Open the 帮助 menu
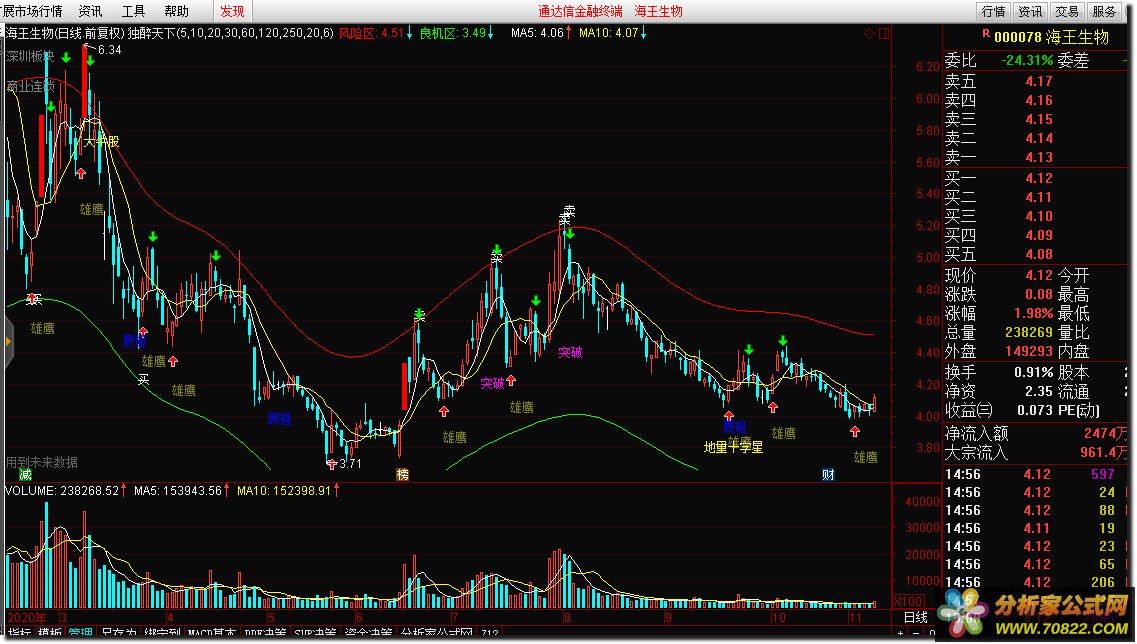Viewport: 1137px width, 644px height. [x=176, y=11]
